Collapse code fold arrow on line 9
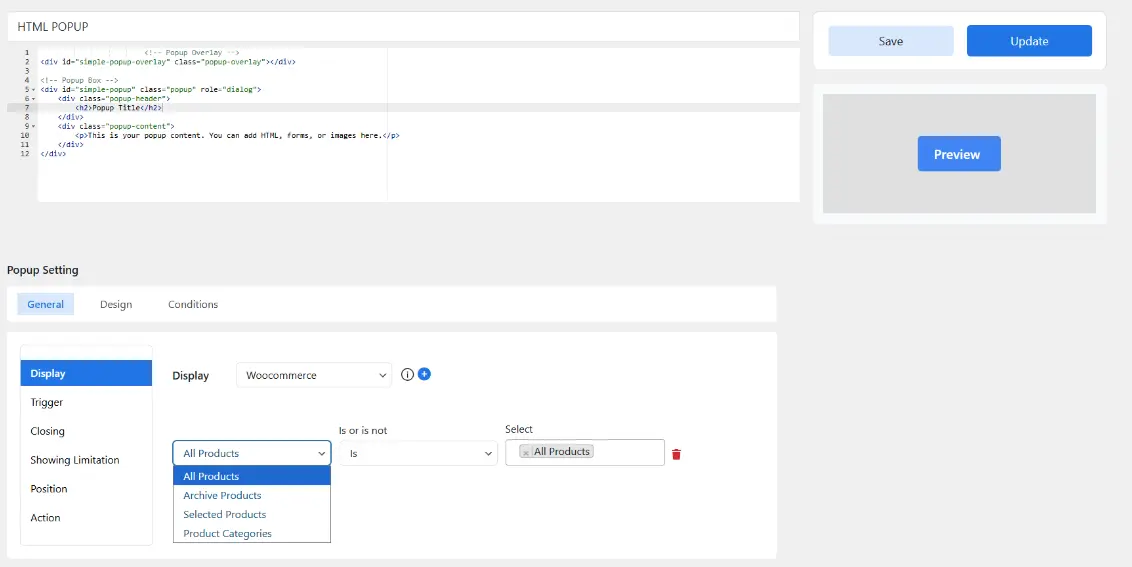The width and height of the screenshot is (1132, 567). pyautogui.click(x=33, y=126)
